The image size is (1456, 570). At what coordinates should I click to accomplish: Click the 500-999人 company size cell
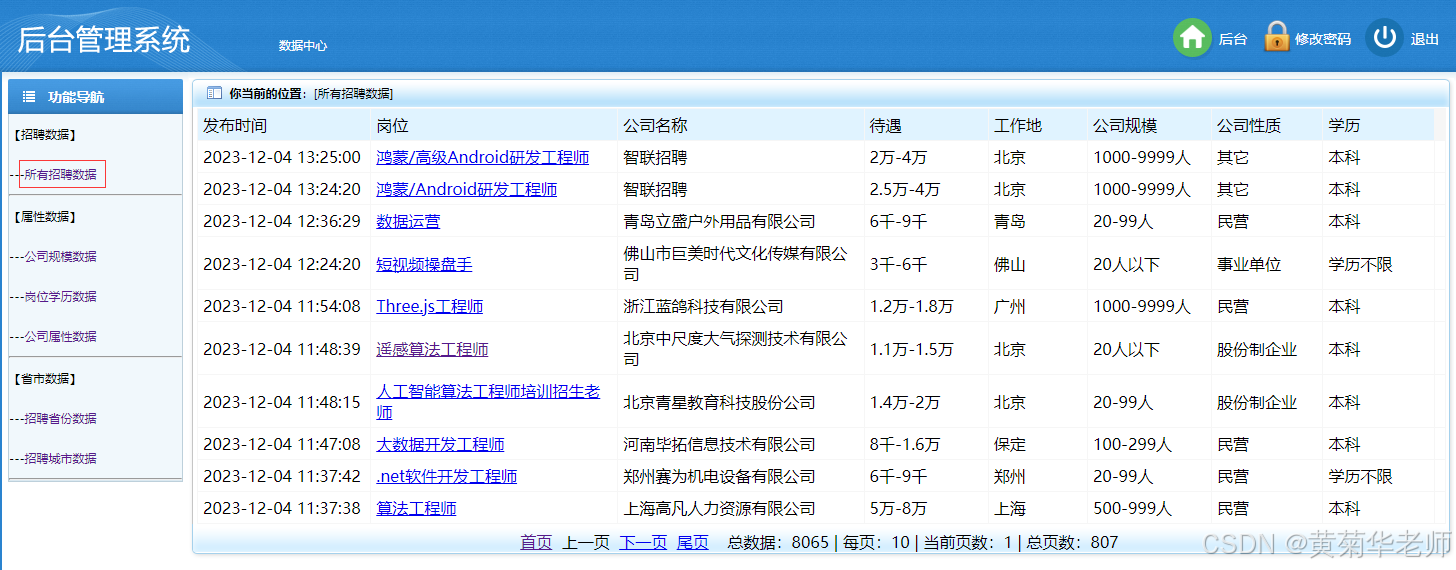pos(1132,508)
